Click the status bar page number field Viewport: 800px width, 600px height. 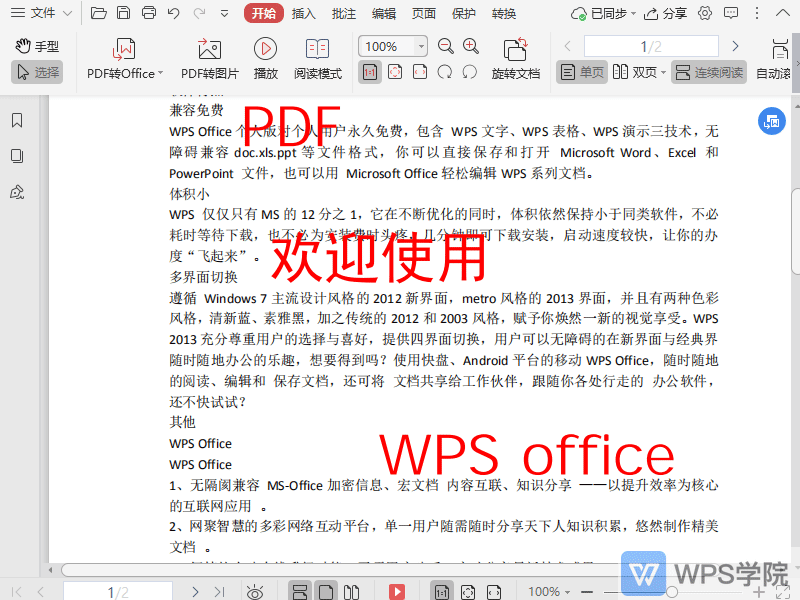(x=118, y=591)
